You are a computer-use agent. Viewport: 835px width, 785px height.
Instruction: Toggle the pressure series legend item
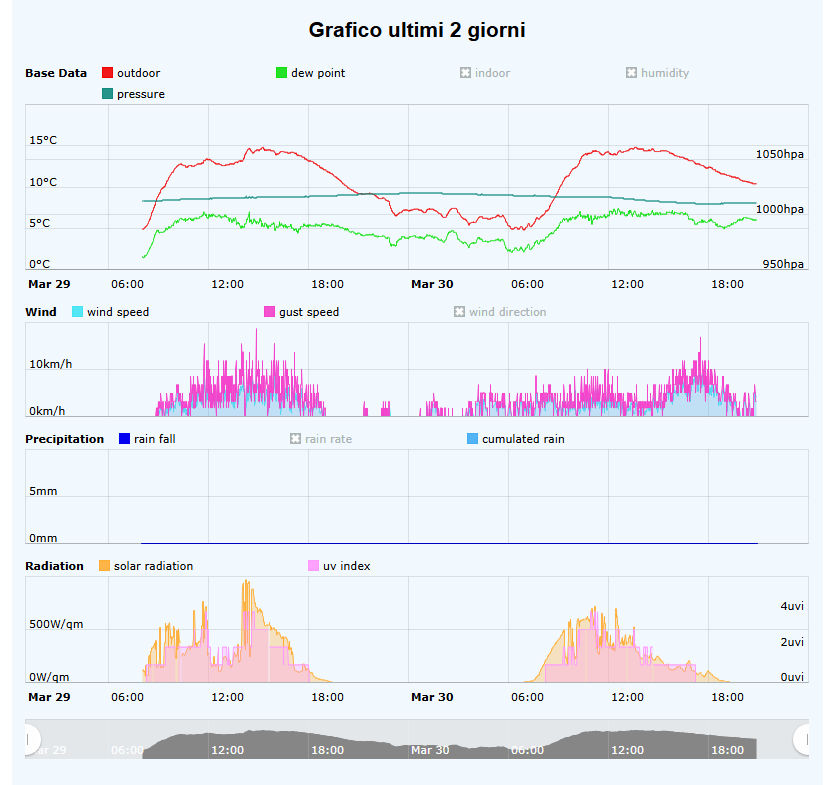click(x=108, y=94)
